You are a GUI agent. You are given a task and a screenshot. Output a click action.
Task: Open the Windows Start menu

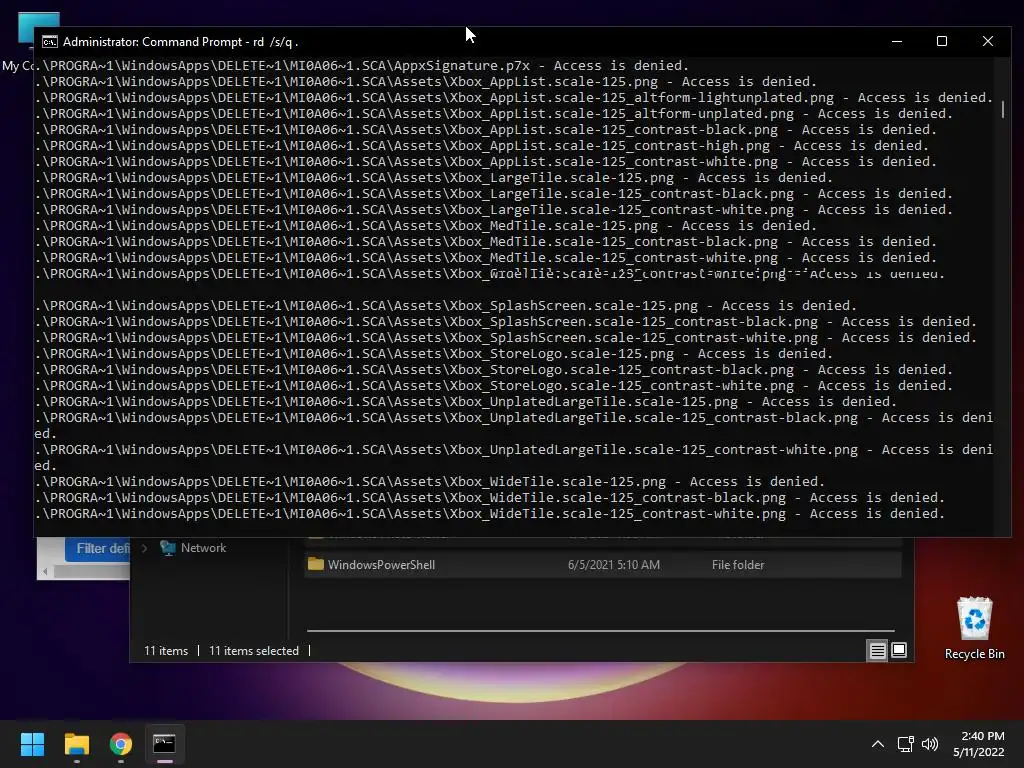pos(32,744)
